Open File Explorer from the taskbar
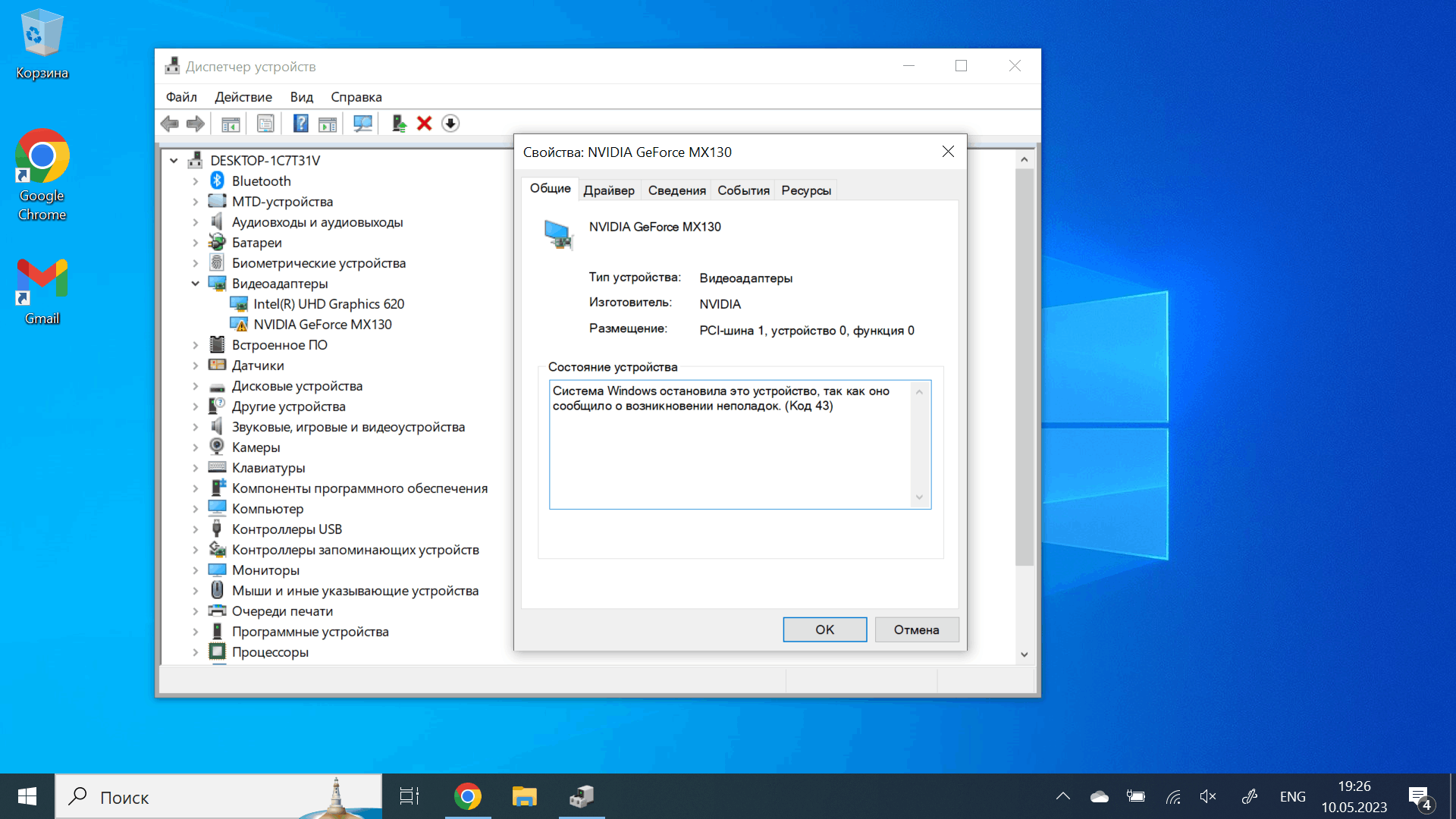This screenshot has height=819, width=1456. tap(524, 796)
